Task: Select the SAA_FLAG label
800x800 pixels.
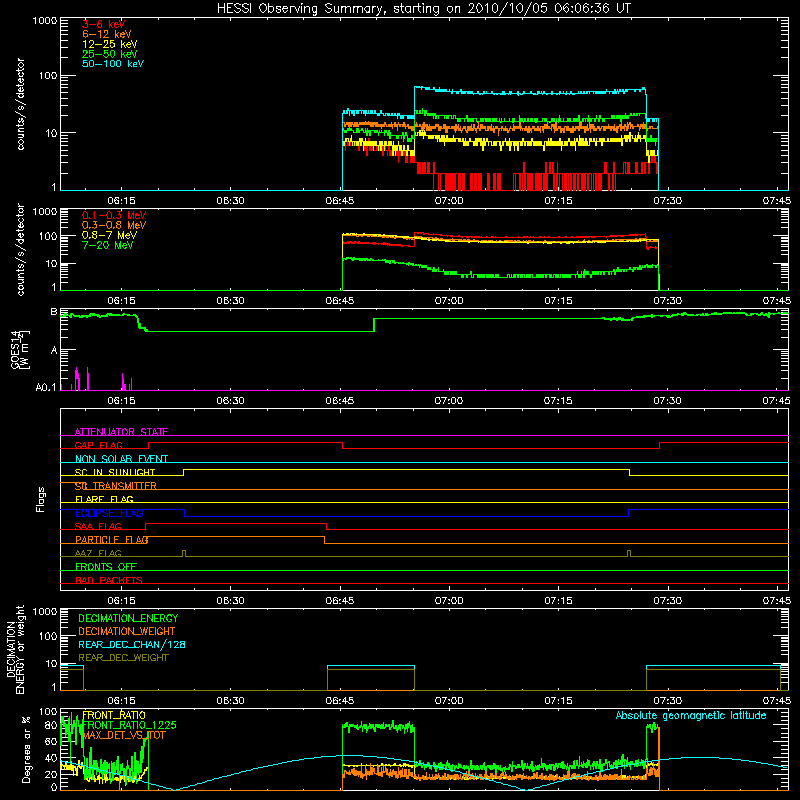Action: [x=98, y=526]
